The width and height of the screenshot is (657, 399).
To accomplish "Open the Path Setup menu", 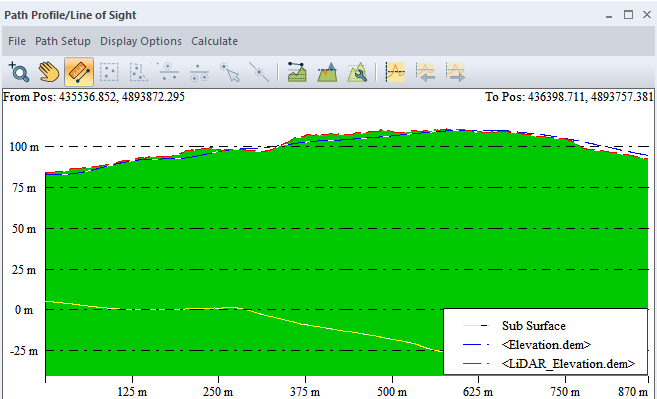I will 63,41.
